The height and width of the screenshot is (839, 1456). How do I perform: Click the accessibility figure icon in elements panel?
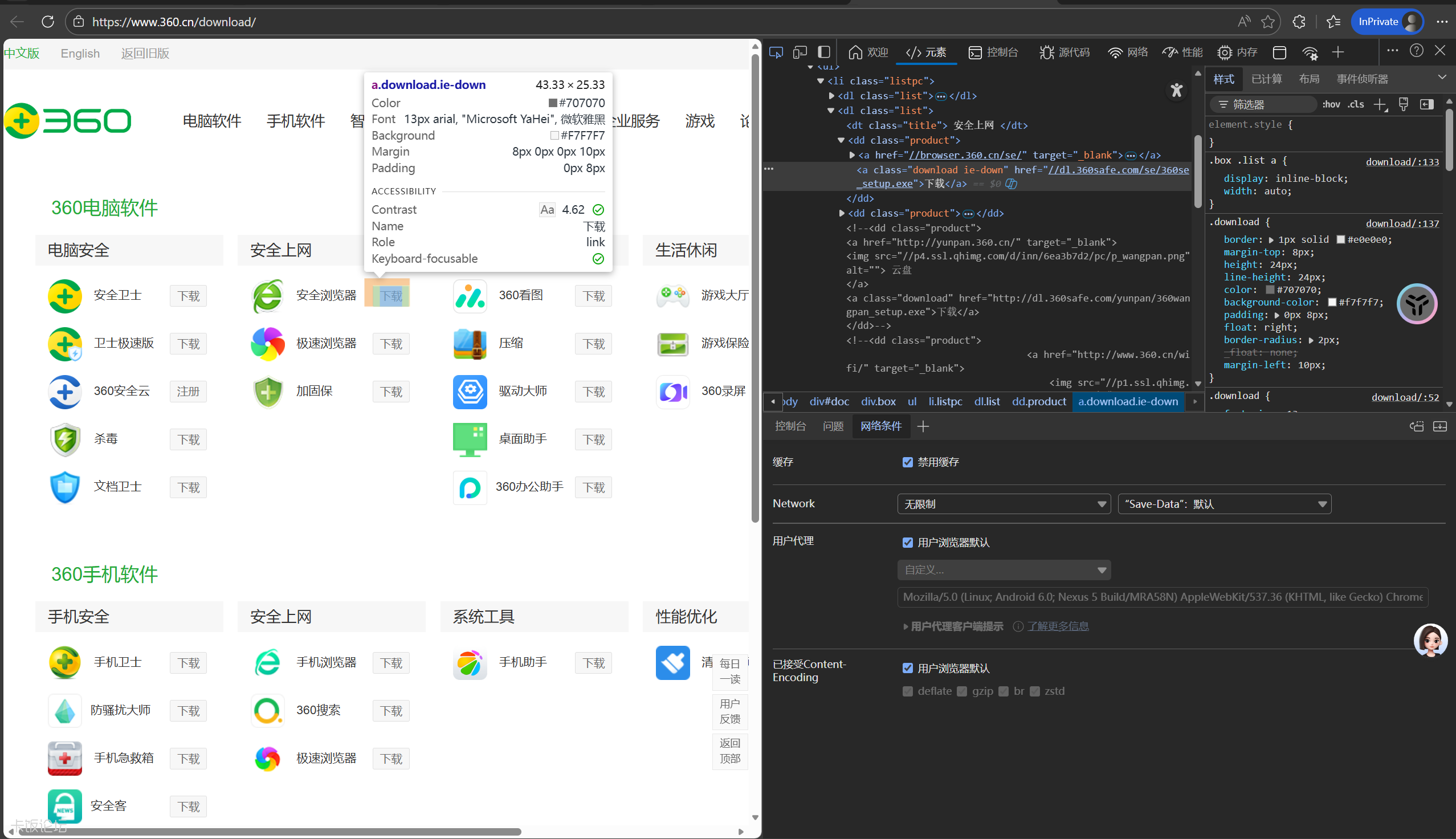pos(1176,90)
